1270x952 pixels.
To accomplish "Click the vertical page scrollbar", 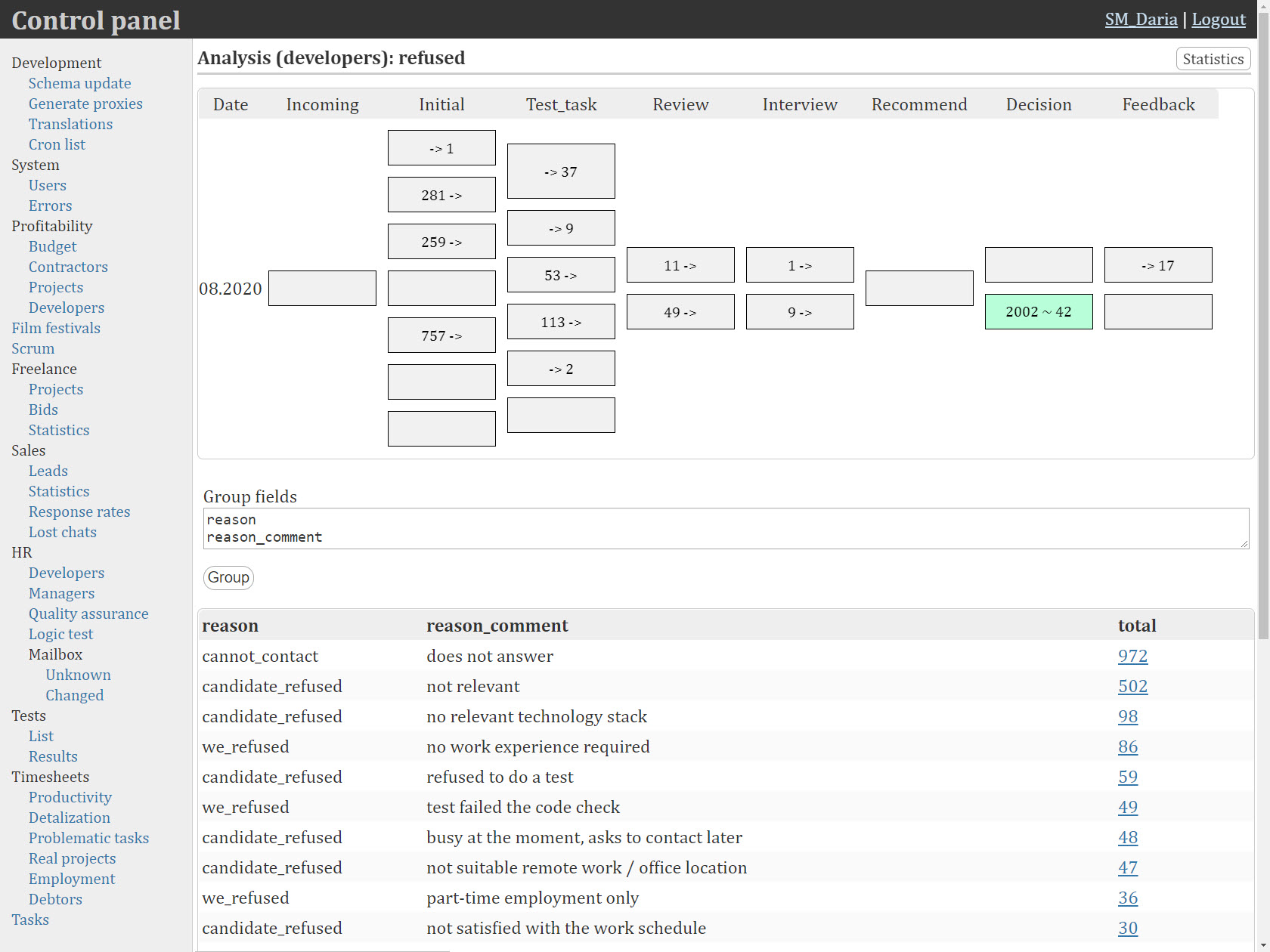I will coord(1263,378).
